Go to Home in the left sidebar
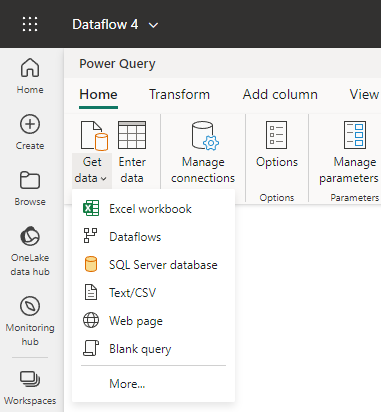 [30, 76]
